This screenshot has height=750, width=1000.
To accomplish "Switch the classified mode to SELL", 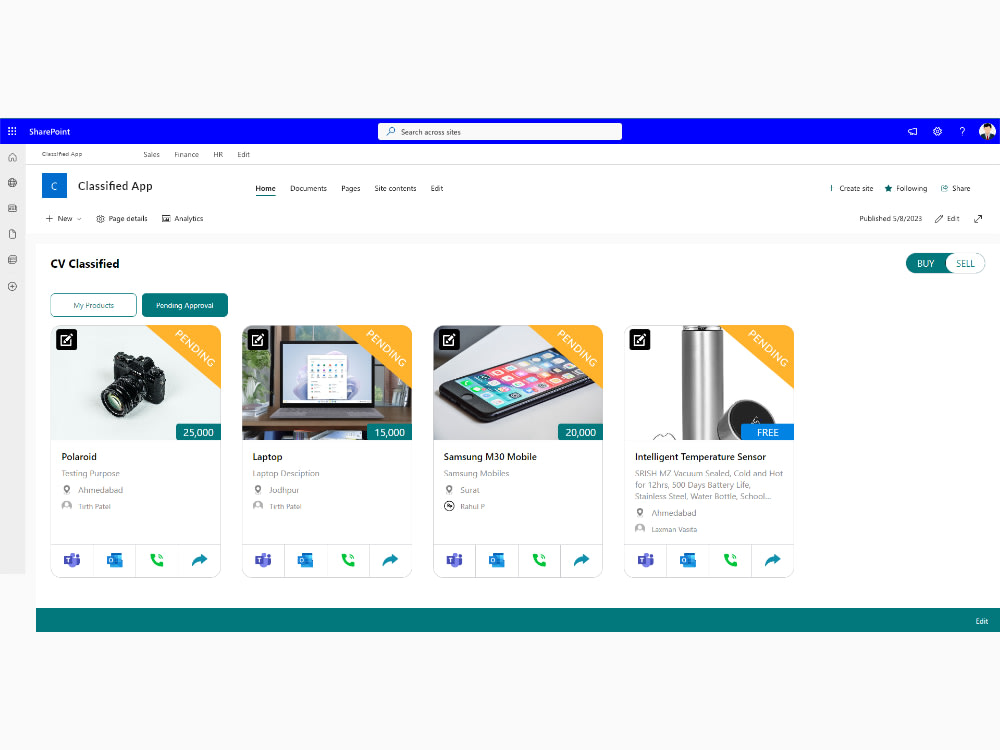I will pos(964,263).
